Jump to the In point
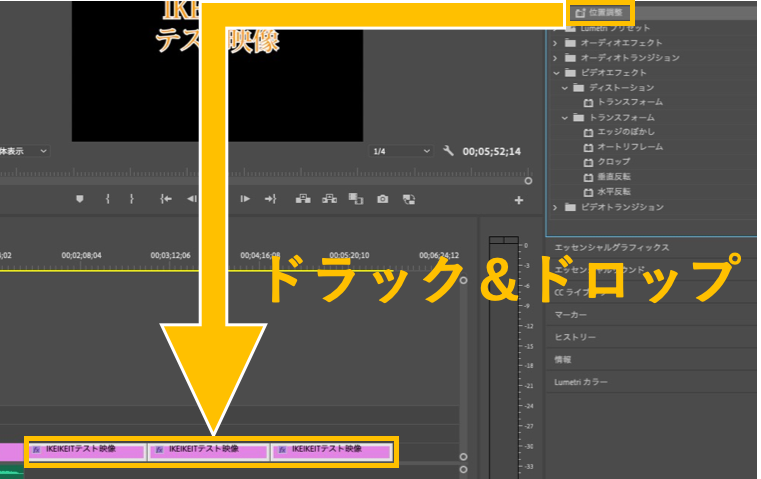Viewport: 761px width, 479px height. tap(166, 199)
